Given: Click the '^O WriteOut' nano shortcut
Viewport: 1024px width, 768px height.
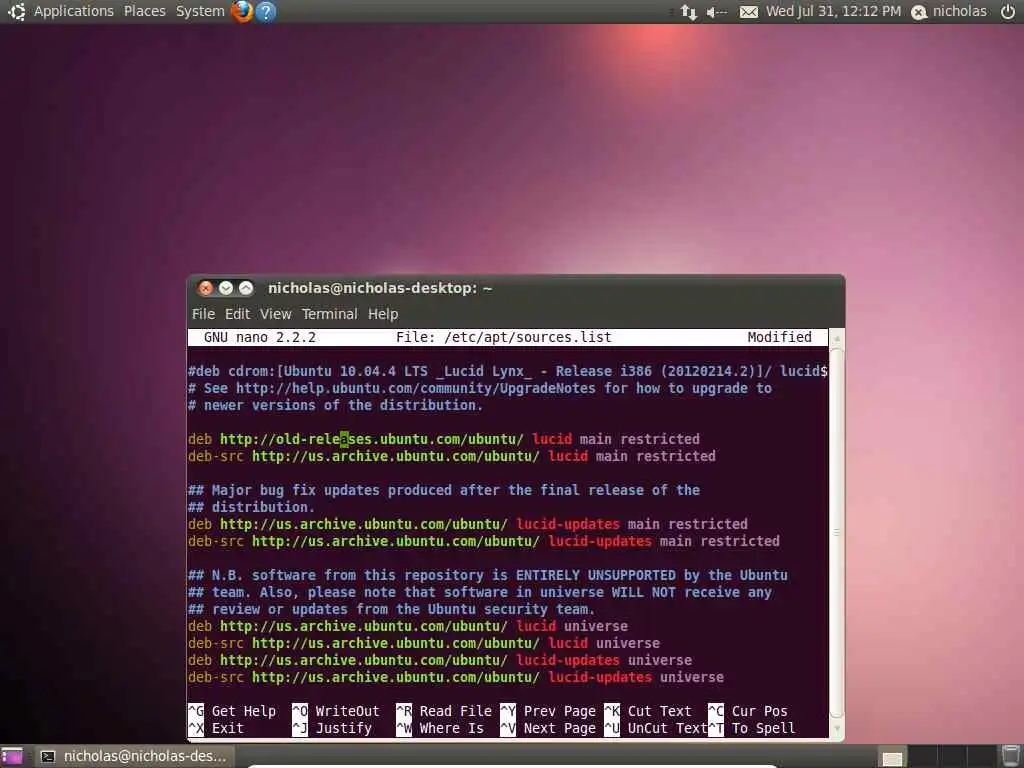Looking at the screenshot, I should click(x=336, y=711).
